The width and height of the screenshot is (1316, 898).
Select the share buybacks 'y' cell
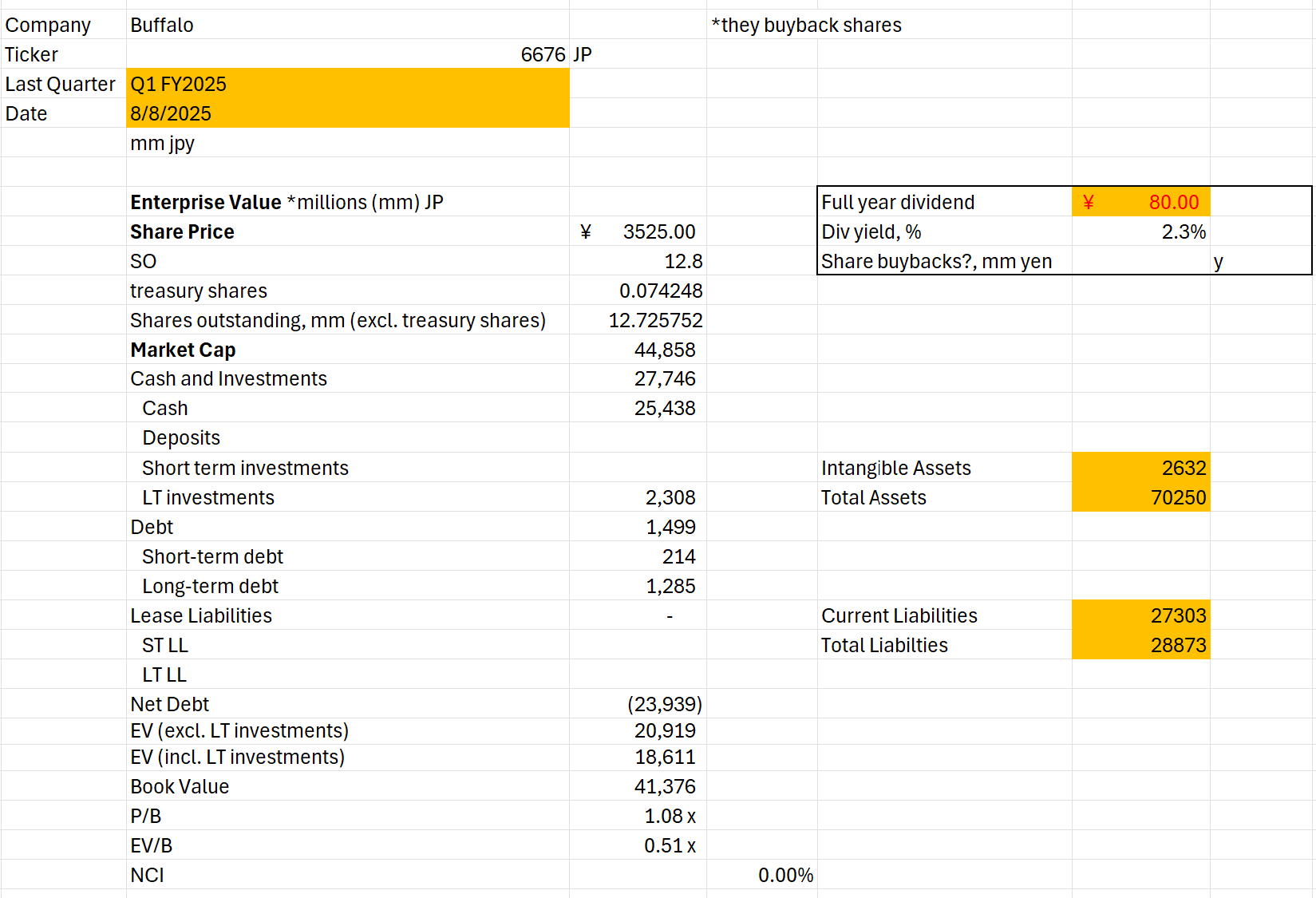pos(1260,261)
